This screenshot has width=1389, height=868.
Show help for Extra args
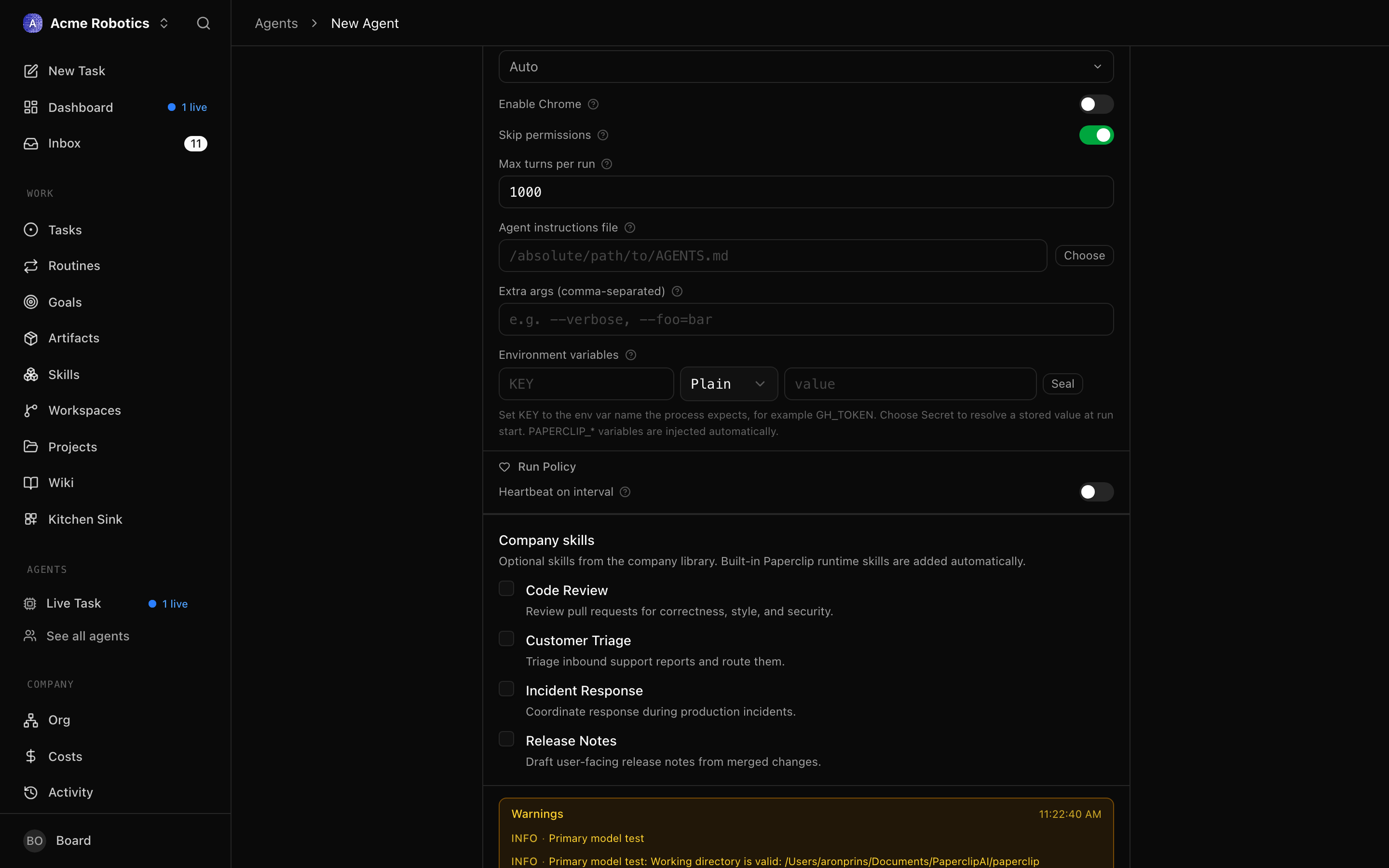677,291
